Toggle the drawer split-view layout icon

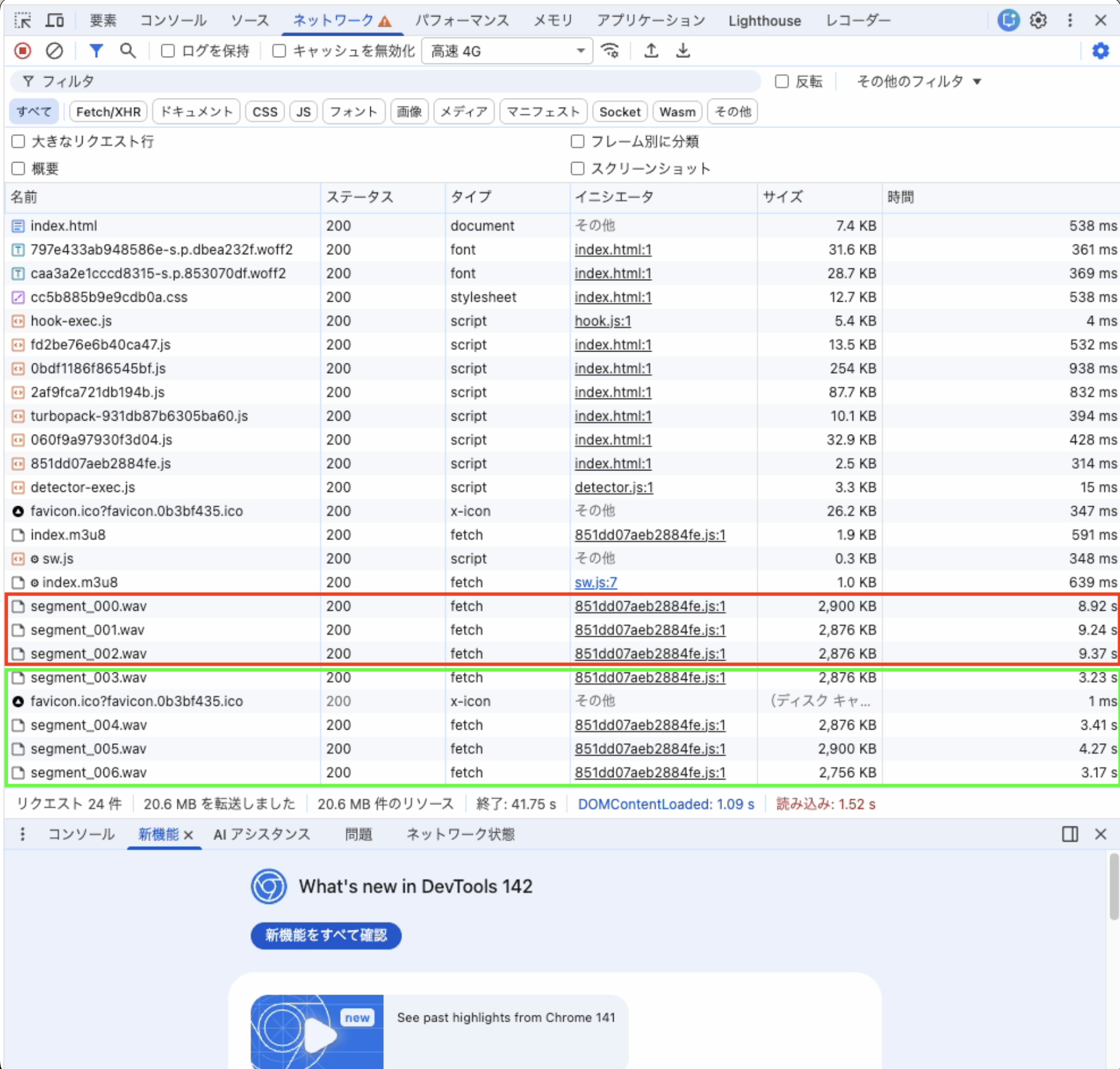1070,834
